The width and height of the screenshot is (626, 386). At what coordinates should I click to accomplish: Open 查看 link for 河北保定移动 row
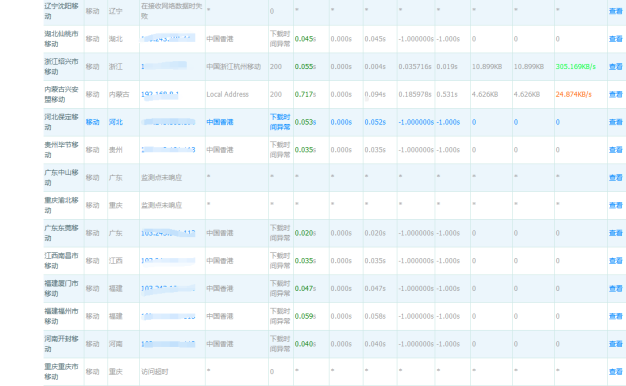point(615,122)
